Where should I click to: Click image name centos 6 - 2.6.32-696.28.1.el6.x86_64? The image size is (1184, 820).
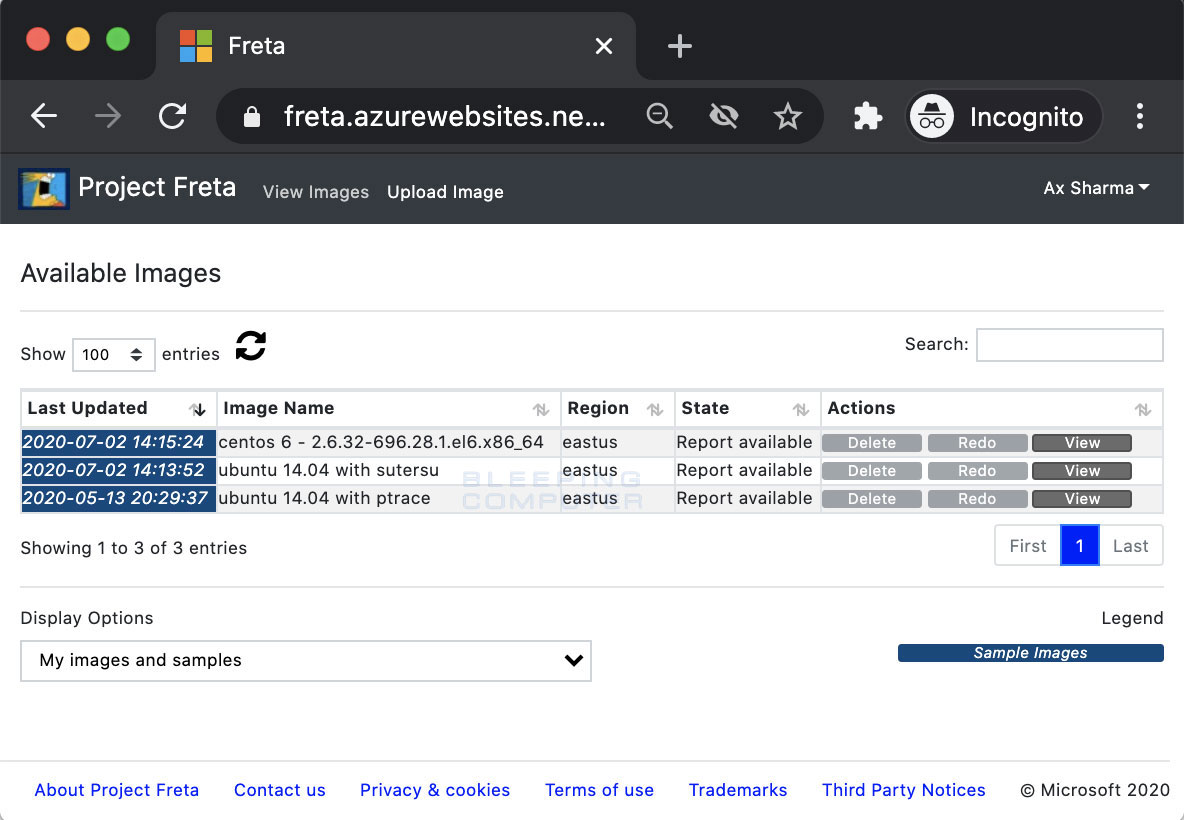click(x=381, y=442)
